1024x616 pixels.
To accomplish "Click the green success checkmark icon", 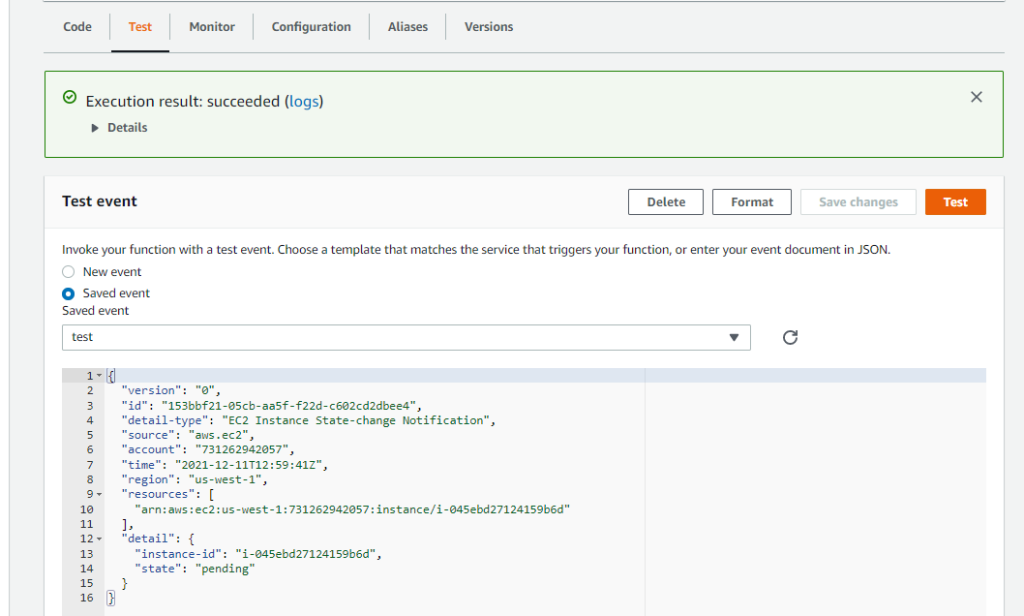I will pyautogui.click(x=69, y=98).
